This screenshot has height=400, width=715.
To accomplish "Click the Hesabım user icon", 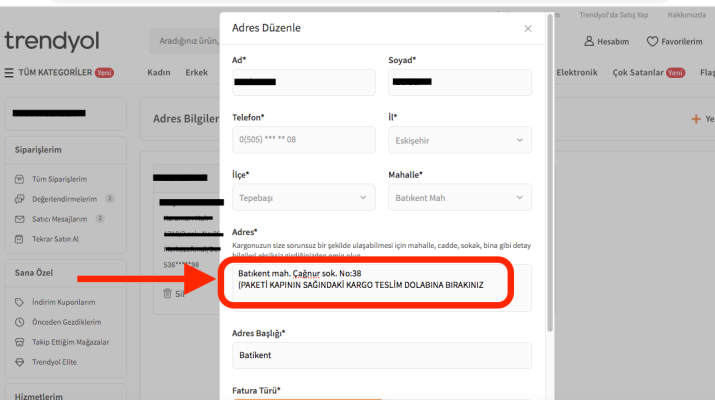I will tap(589, 41).
